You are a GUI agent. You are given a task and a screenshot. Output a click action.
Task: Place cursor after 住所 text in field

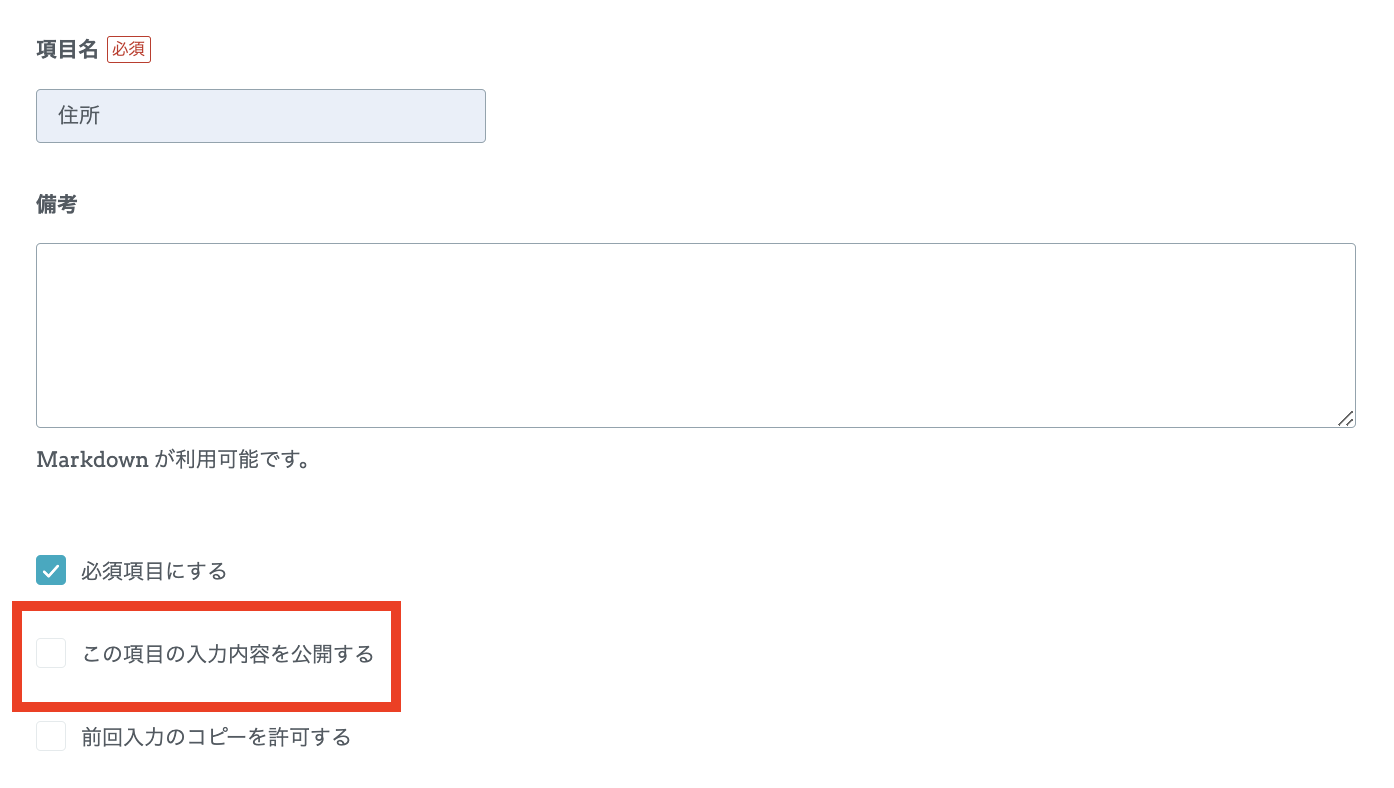(102, 116)
